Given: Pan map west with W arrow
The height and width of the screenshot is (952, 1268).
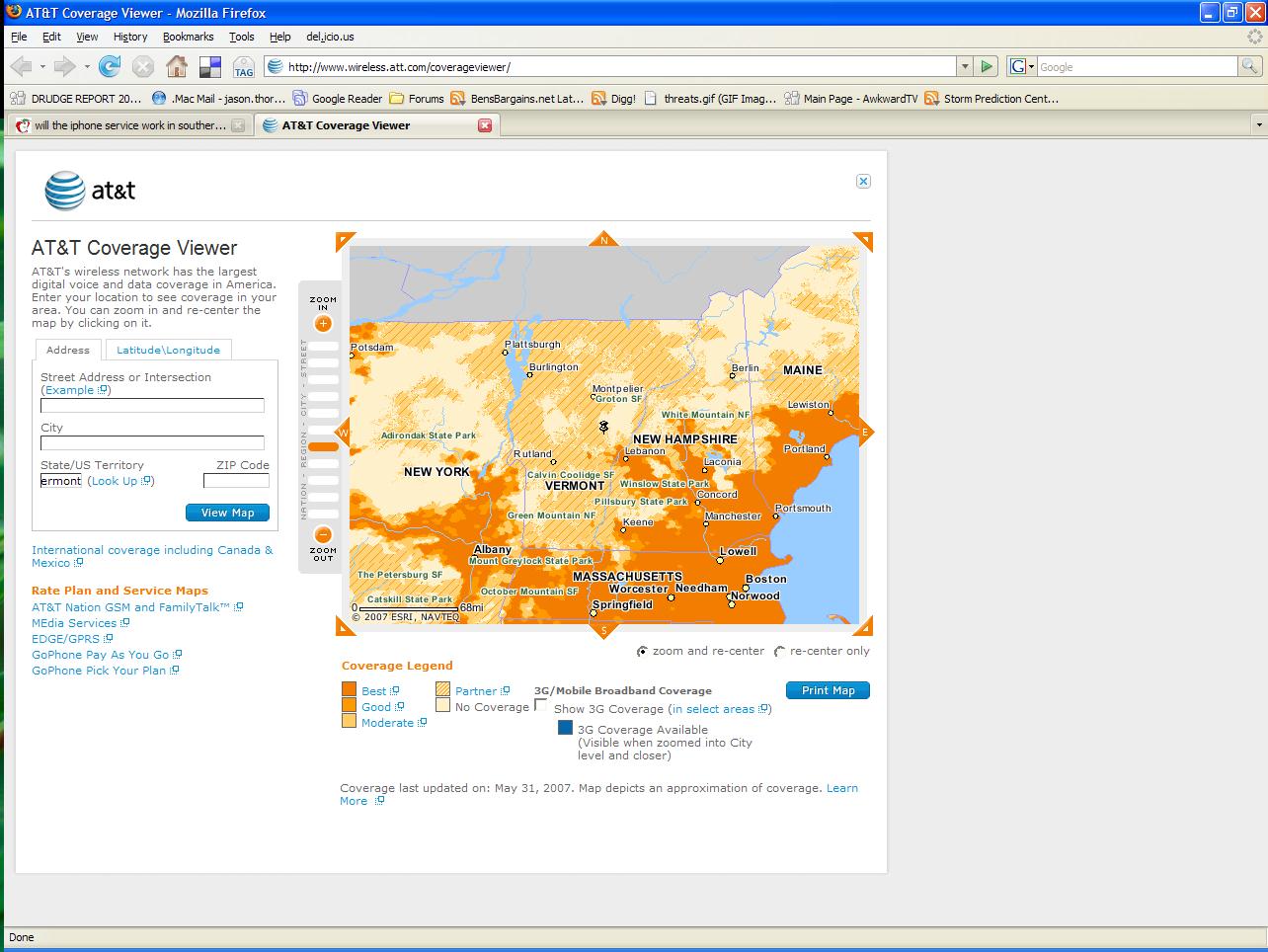Looking at the screenshot, I should (x=343, y=432).
